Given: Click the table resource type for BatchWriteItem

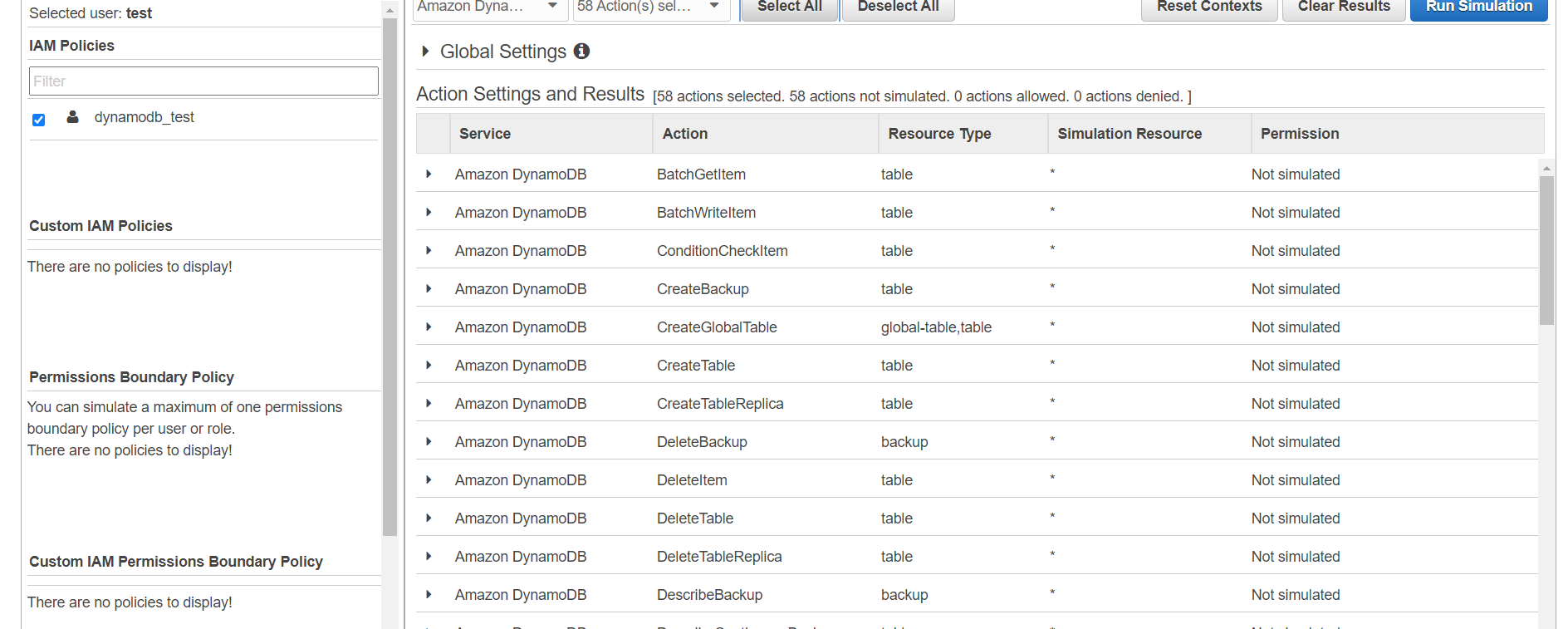Looking at the screenshot, I should 897,213.
